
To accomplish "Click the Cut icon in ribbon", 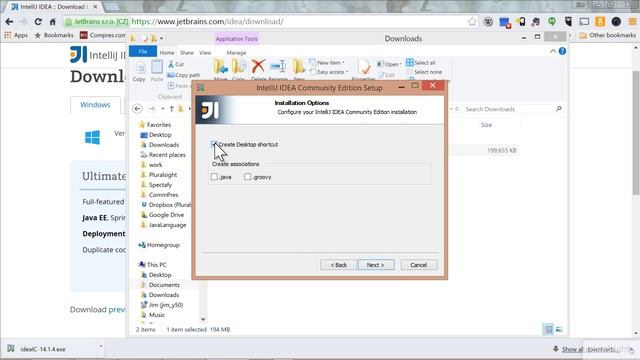I will (176, 64).
